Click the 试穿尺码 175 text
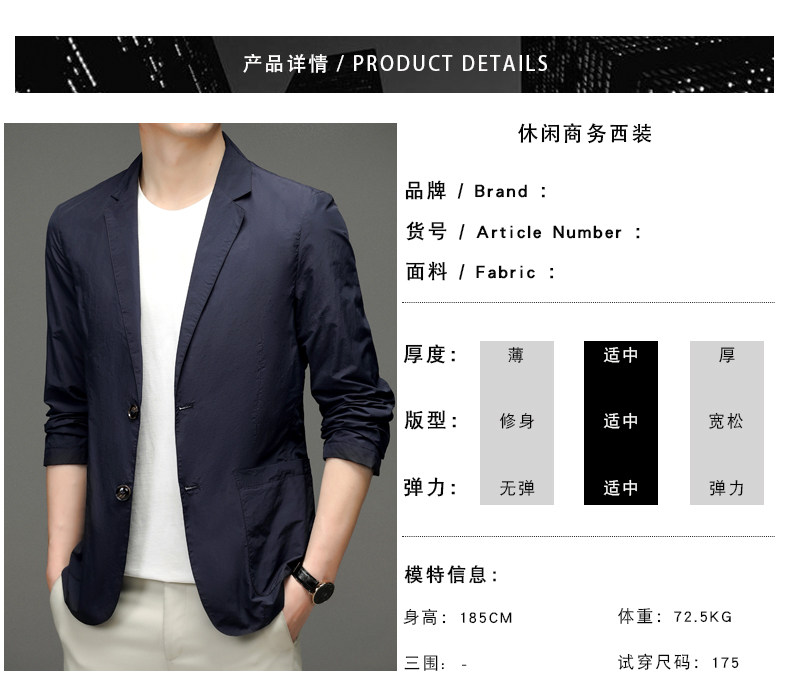Viewport: 790px width, 699px height. point(678,662)
